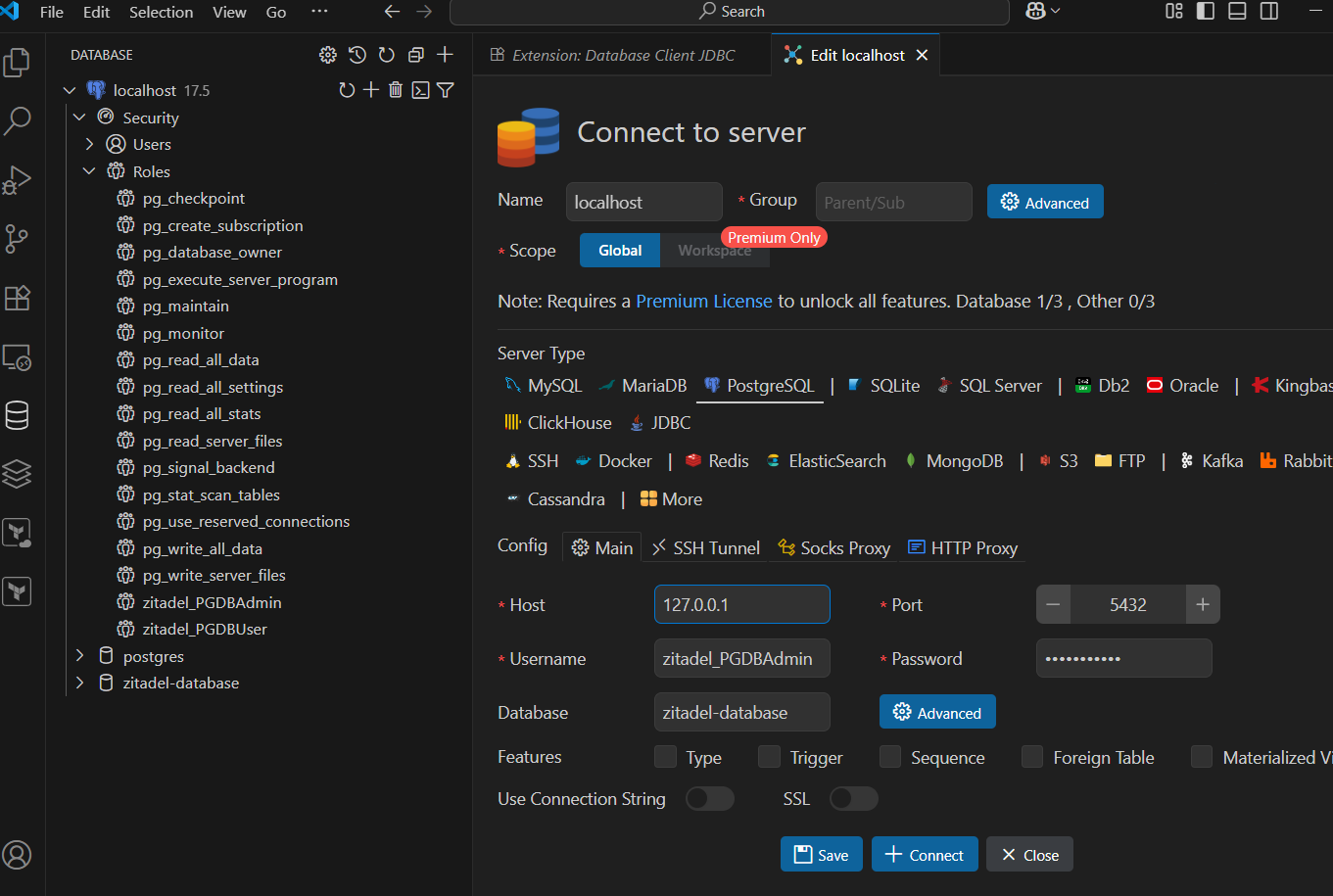
Task: Select Global scope option
Action: click(620, 251)
